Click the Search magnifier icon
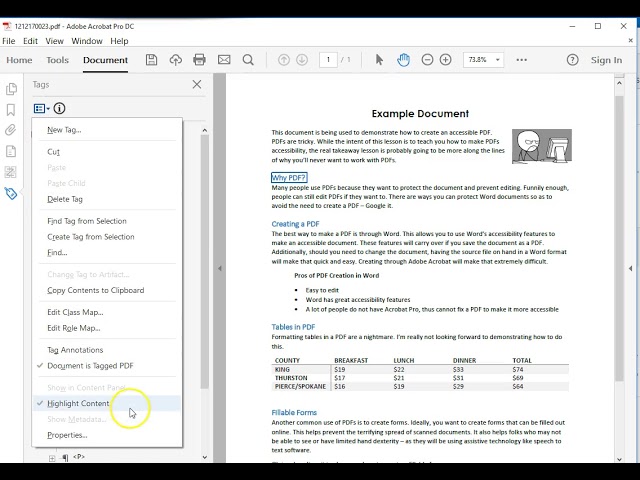 [x=248, y=60]
